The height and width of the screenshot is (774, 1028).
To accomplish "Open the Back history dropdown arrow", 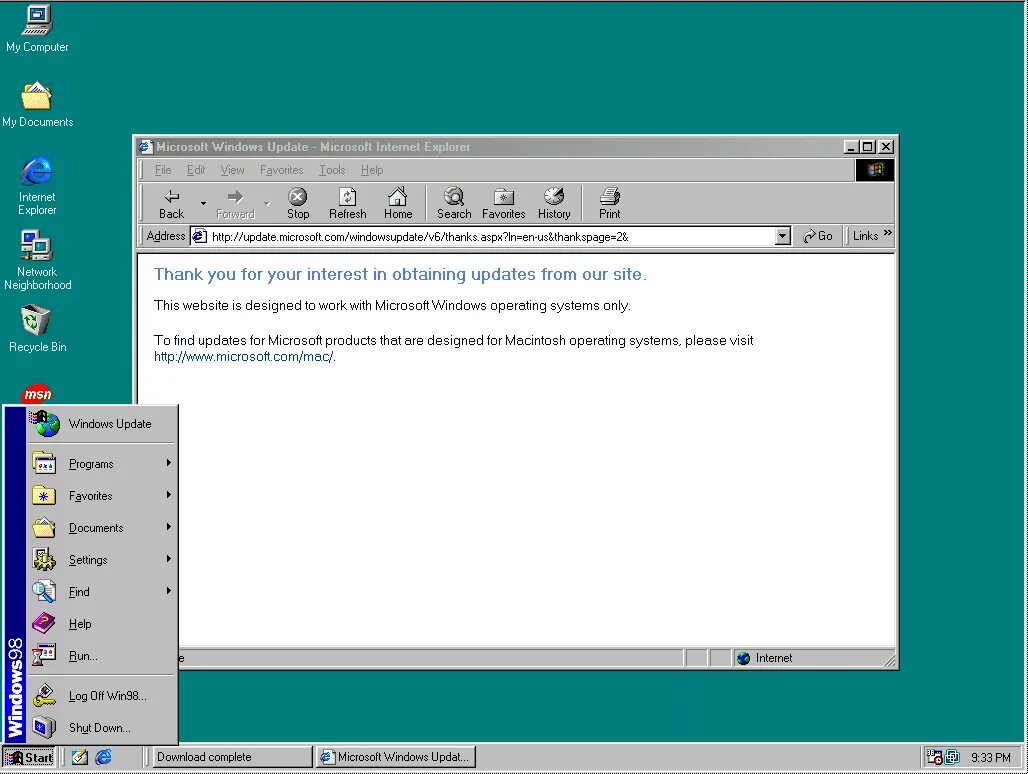I will [203, 203].
